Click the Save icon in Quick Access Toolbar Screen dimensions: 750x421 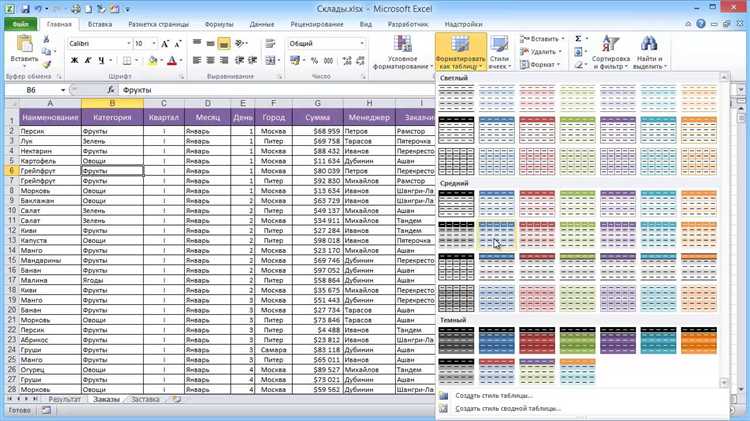pos(25,9)
